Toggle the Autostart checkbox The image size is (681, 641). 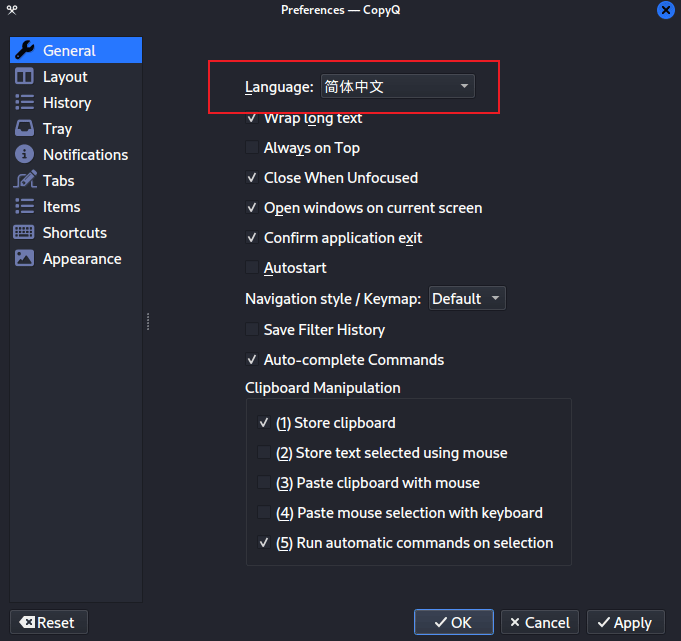pyautogui.click(x=252, y=268)
